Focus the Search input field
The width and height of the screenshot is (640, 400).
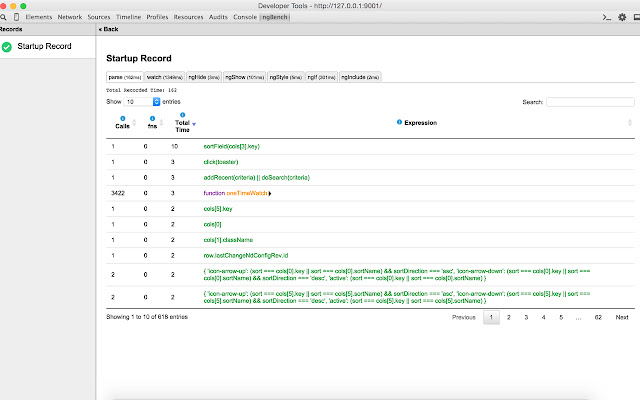(590, 102)
